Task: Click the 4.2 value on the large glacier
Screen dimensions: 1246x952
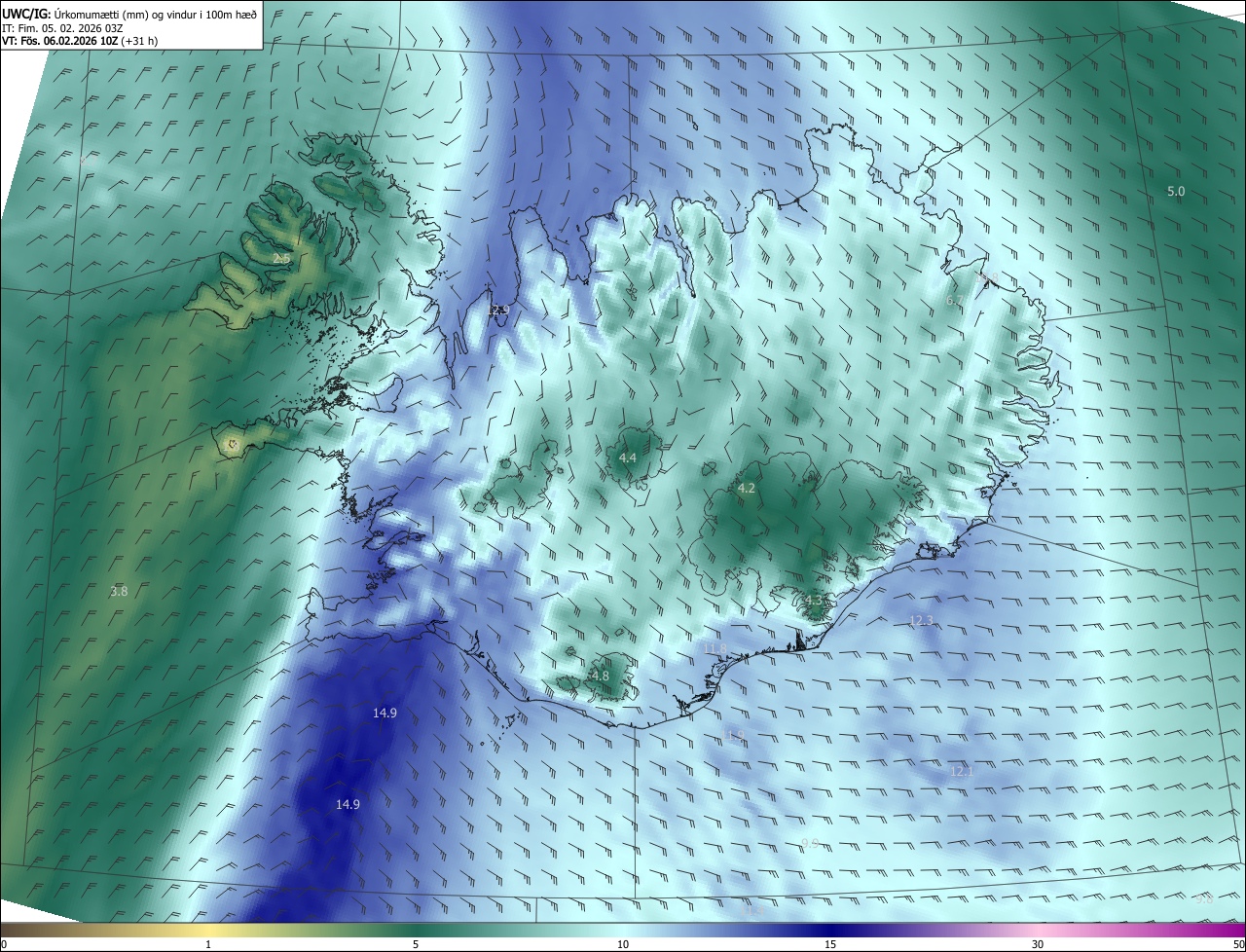Action: coord(747,489)
